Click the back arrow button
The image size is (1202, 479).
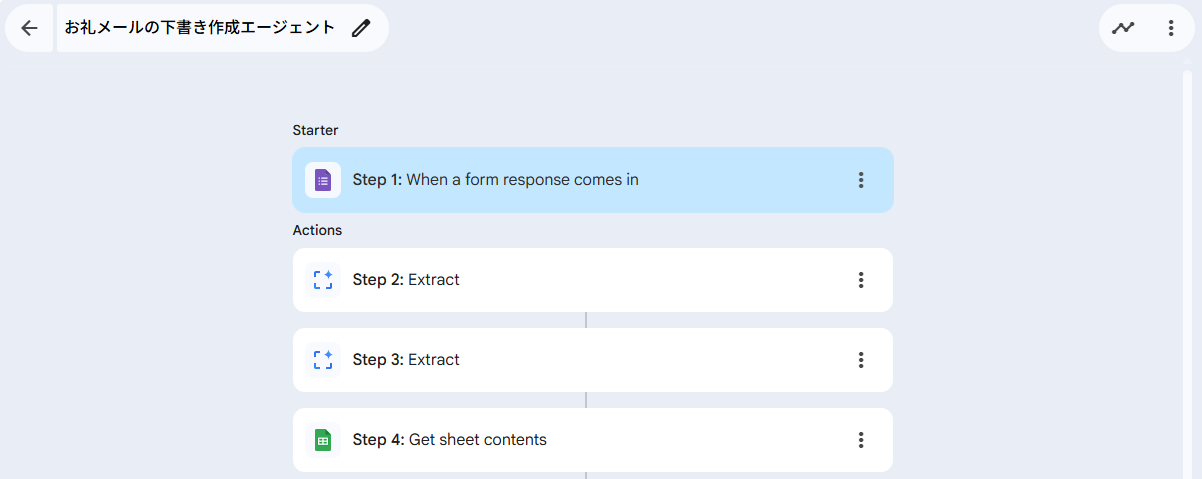[29, 28]
